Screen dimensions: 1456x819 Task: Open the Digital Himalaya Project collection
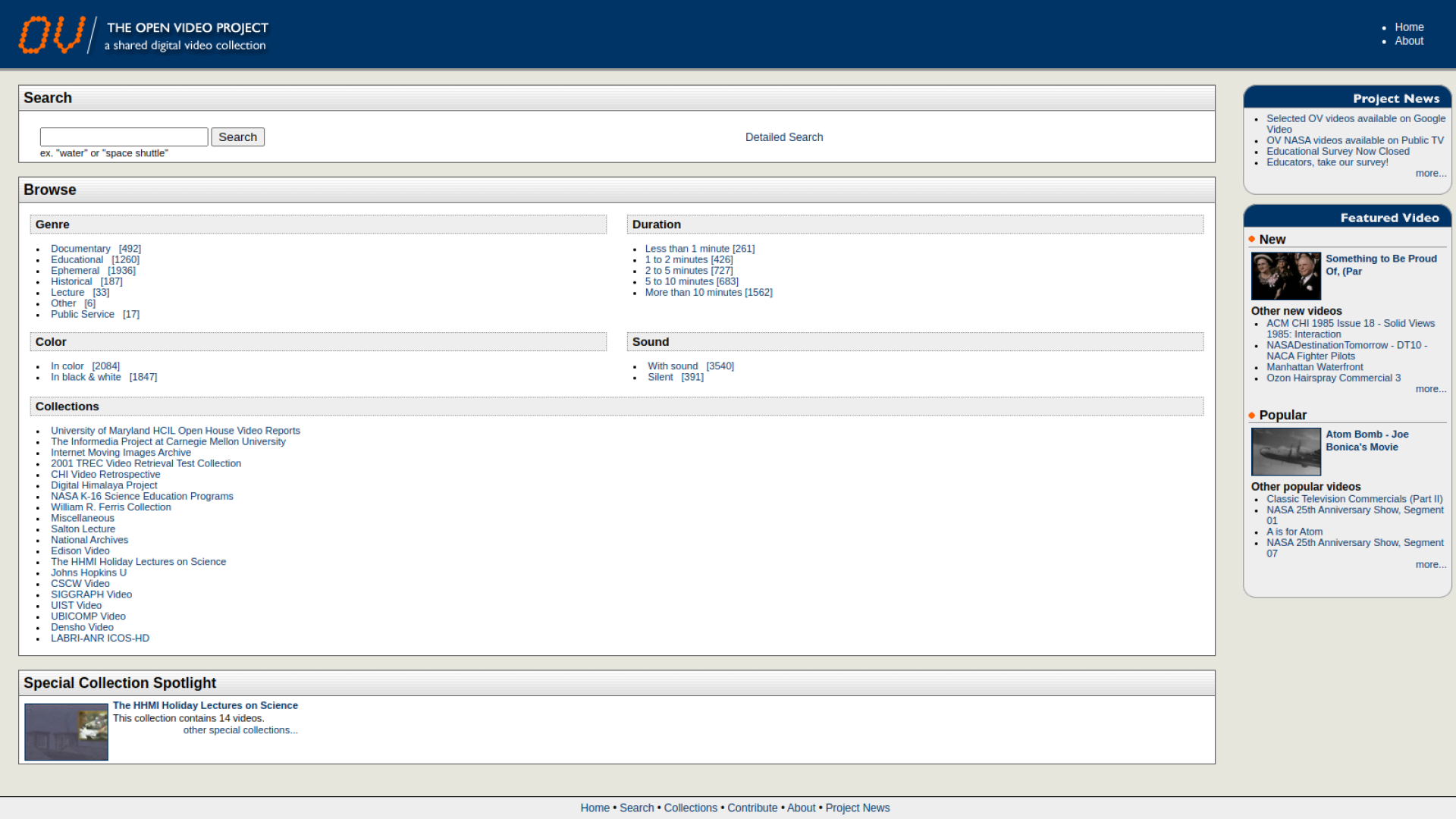104,485
